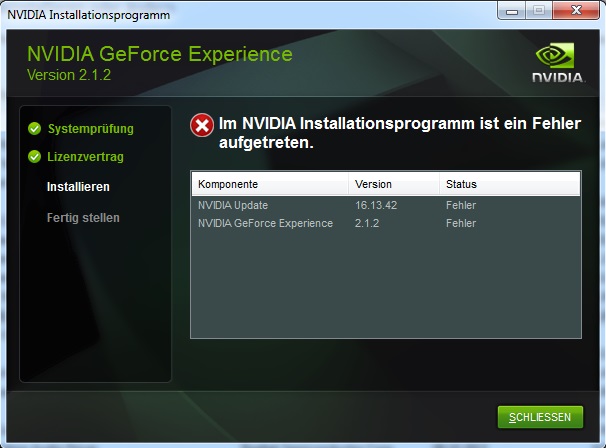Click the Status column header

pos(509,184)
